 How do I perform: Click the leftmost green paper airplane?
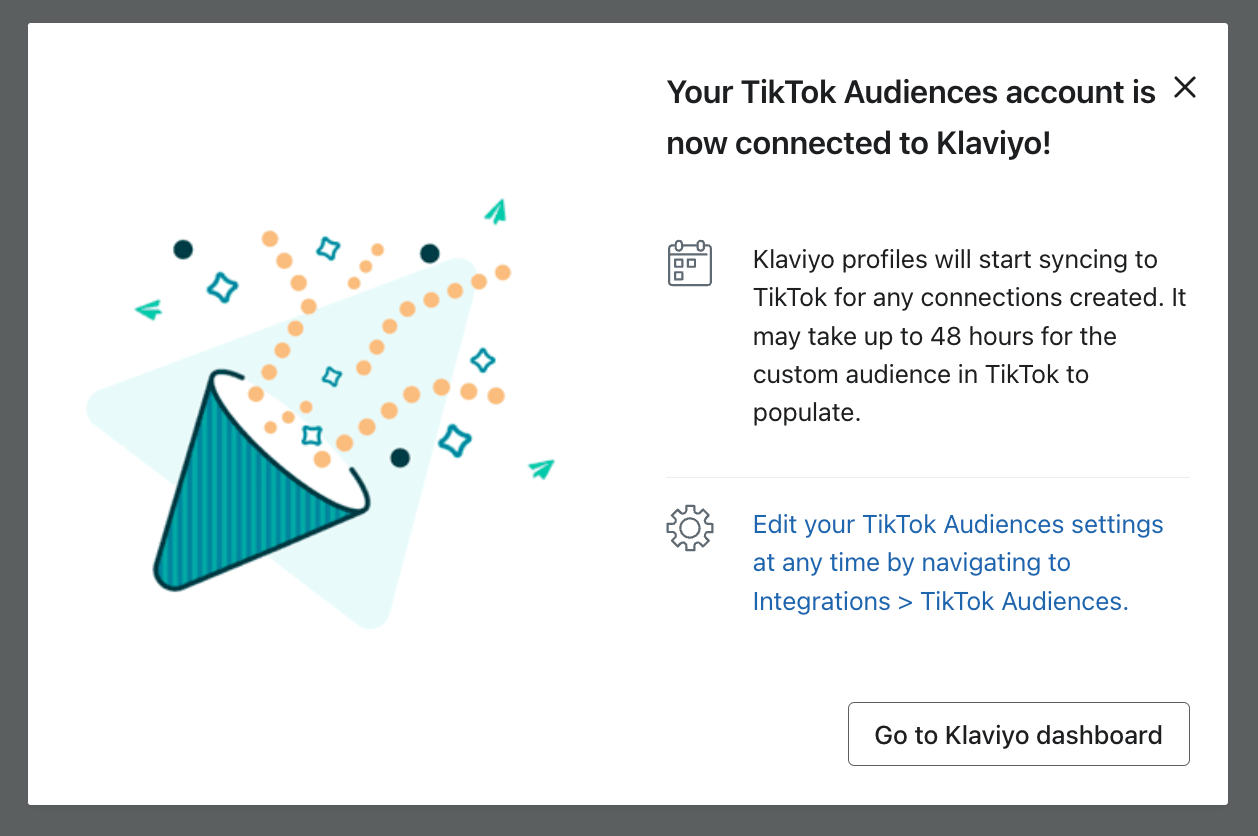pos(149,310)
